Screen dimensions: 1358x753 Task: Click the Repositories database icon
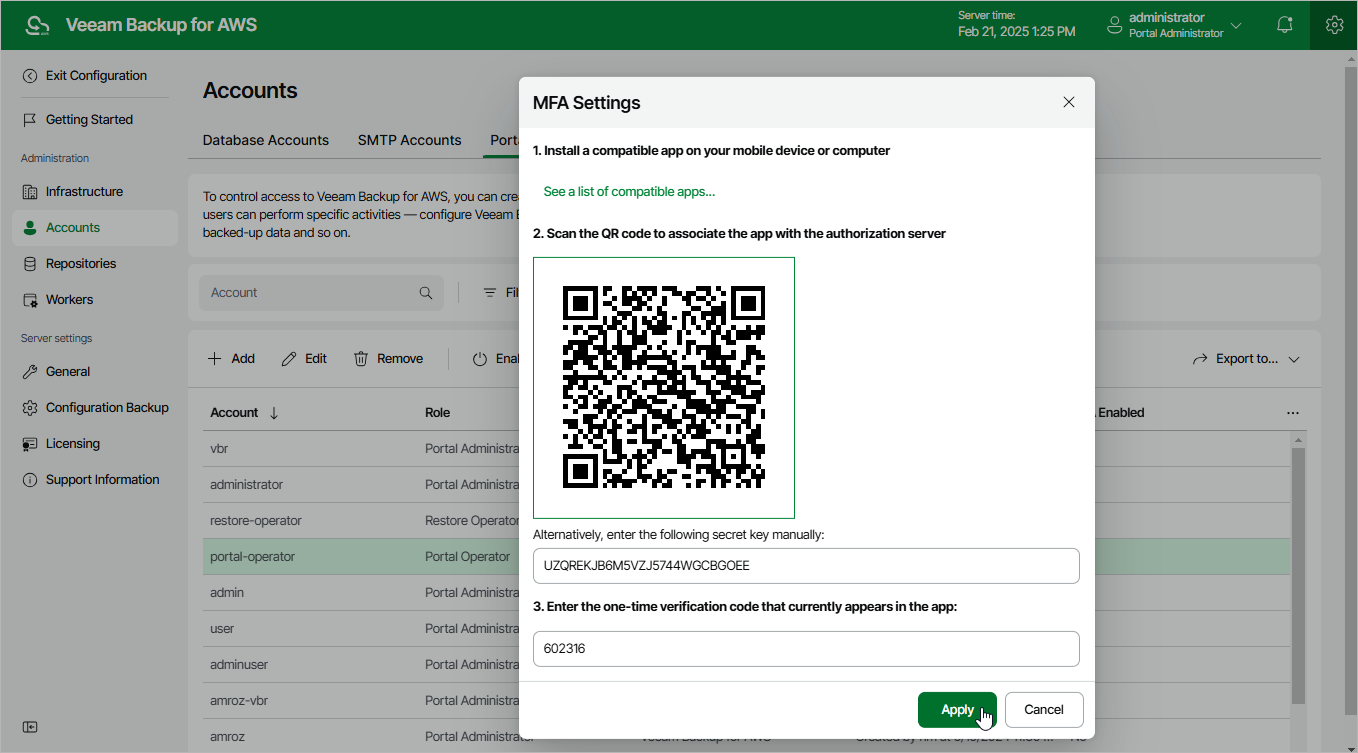30,264
